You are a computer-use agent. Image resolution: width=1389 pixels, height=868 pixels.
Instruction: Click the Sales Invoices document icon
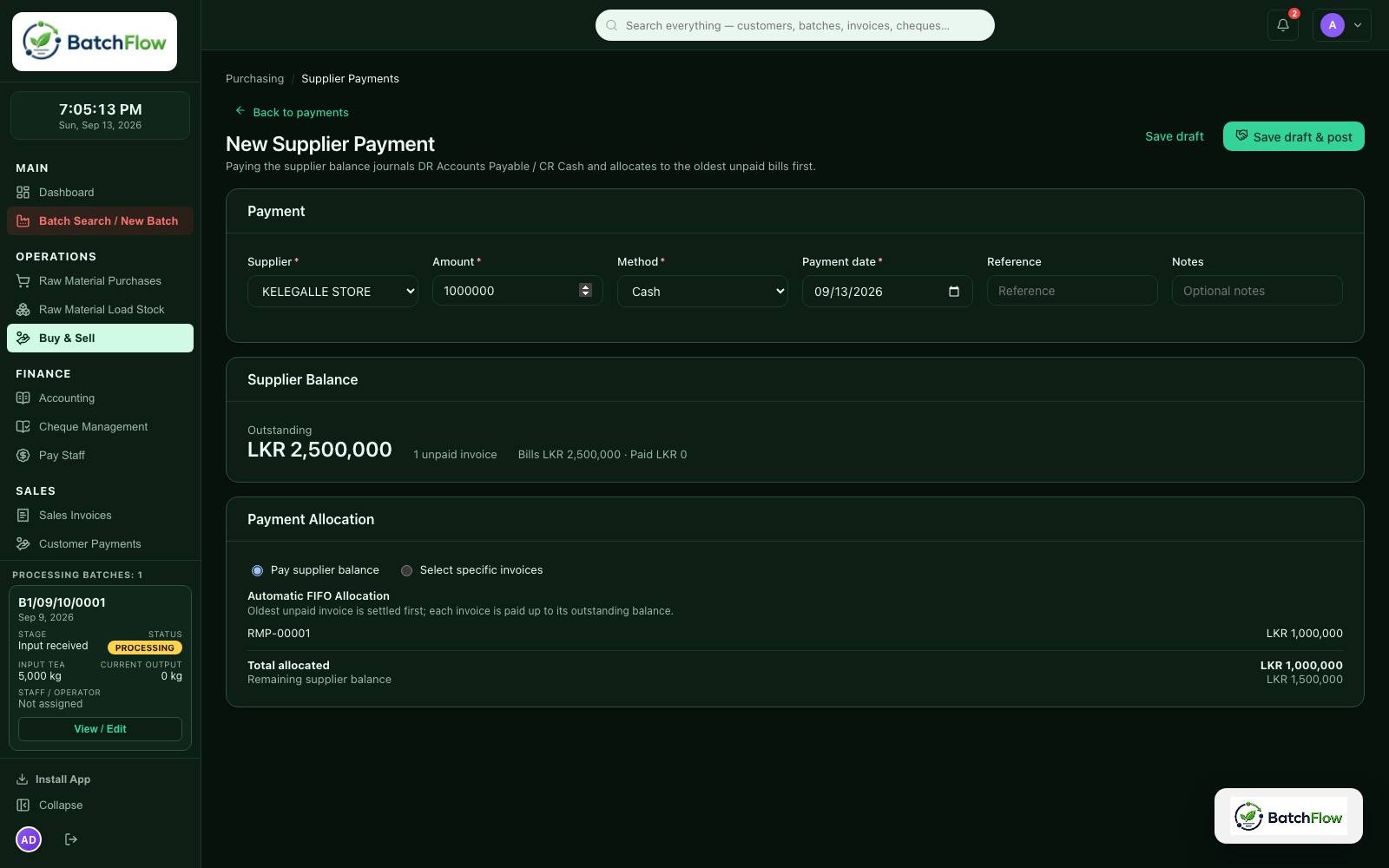pyautogui.click(x=23, y=515)
